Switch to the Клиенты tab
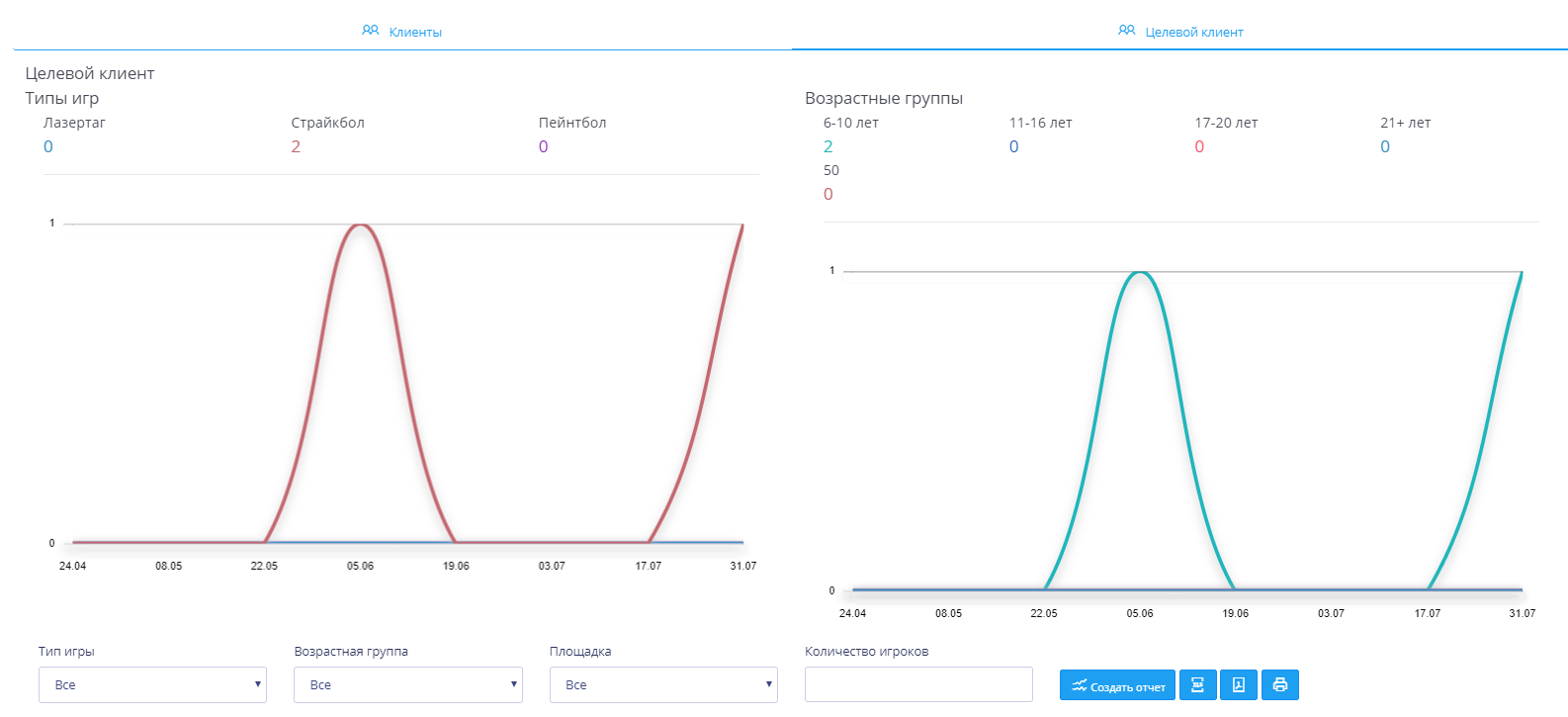This screenshot has width=1568, height=717. (x=402, y=32)
